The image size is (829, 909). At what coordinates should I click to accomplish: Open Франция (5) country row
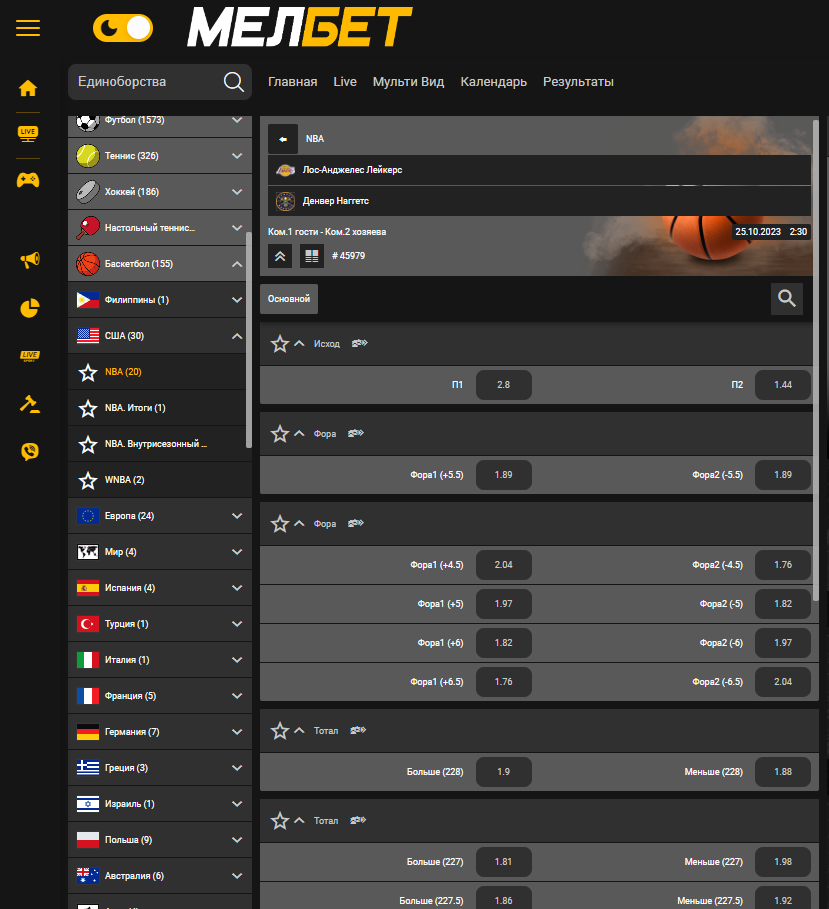(x=160, y=696)
